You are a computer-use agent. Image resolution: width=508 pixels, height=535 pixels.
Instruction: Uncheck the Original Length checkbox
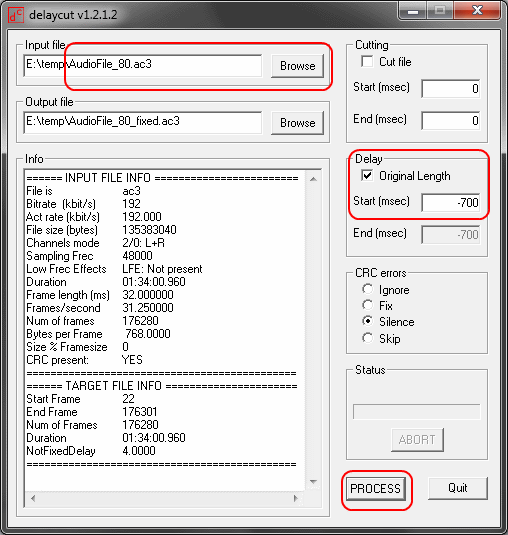(x=367, y=176)
